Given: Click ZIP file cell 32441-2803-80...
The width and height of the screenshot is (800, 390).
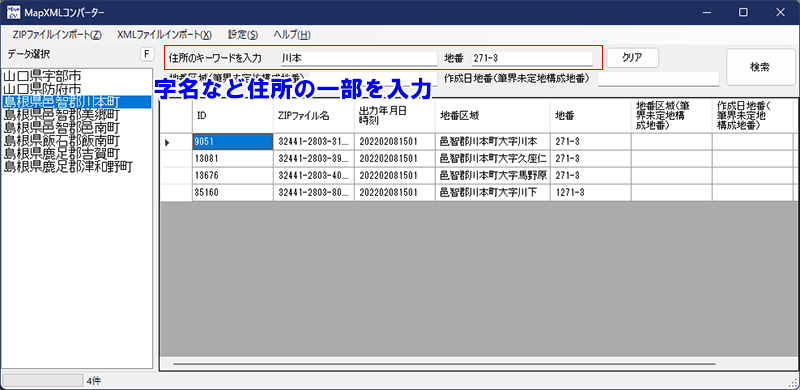Looking at the screenshot, I should (x=314, y=192).
